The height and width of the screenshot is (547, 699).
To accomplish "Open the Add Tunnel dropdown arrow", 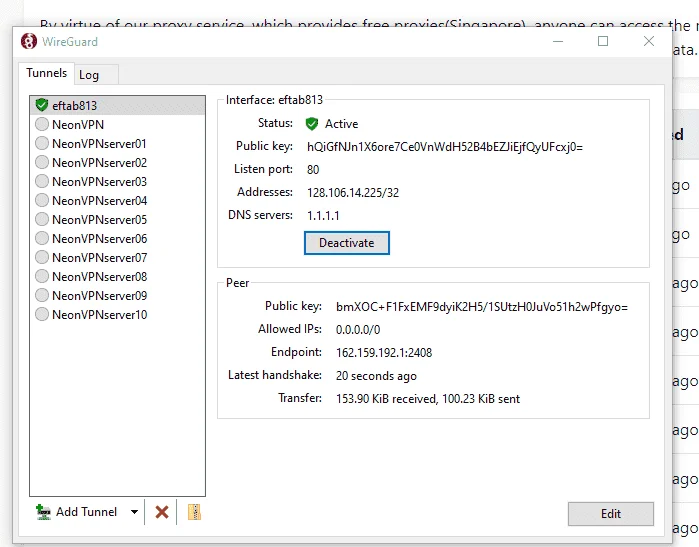I will [x=134, y=512].
